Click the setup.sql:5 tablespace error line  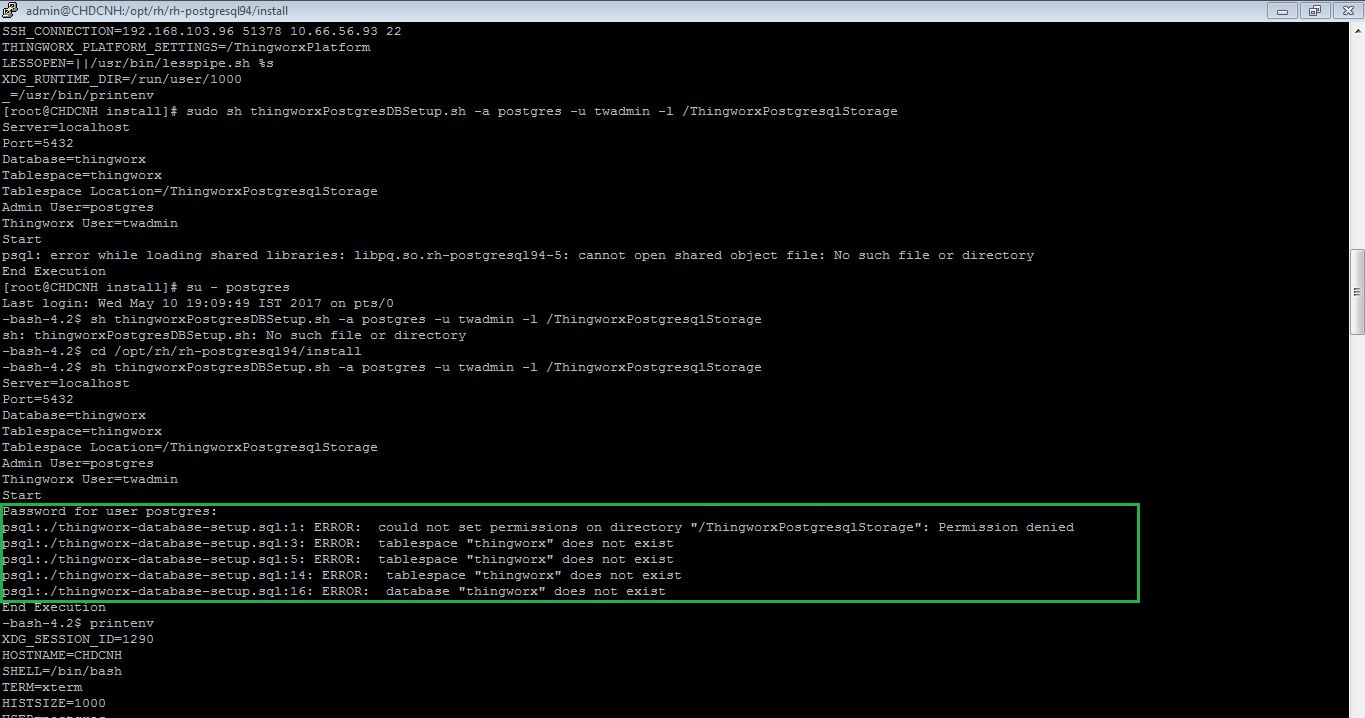tap(338, 559)
